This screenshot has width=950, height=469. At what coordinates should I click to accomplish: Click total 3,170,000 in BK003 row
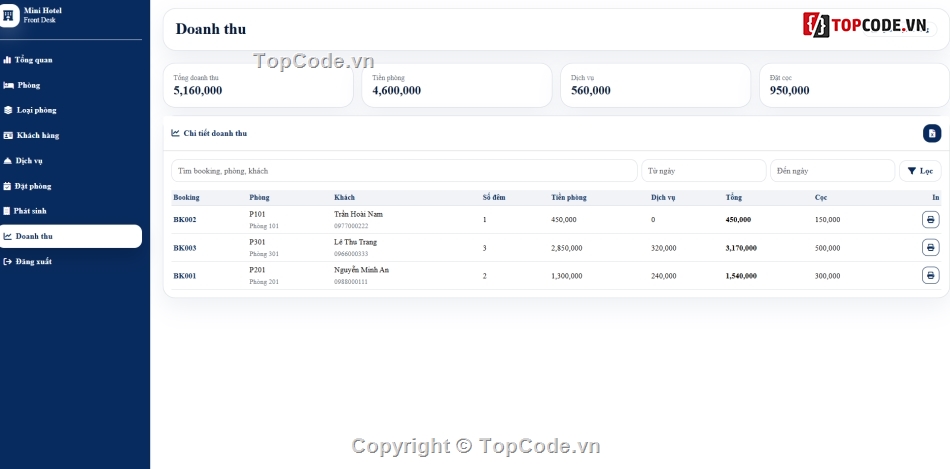coord(741,248)
